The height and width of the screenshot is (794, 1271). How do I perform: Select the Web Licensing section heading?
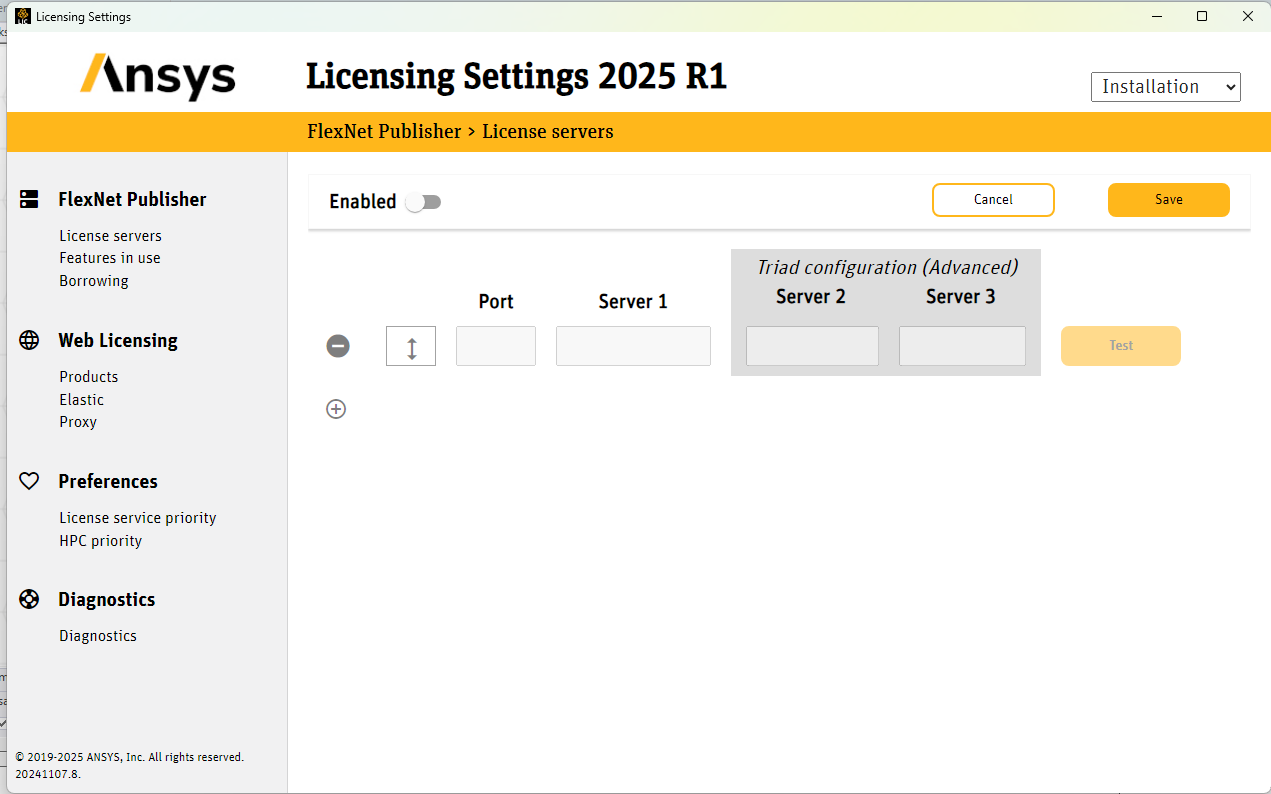click(x=118, y=340)
